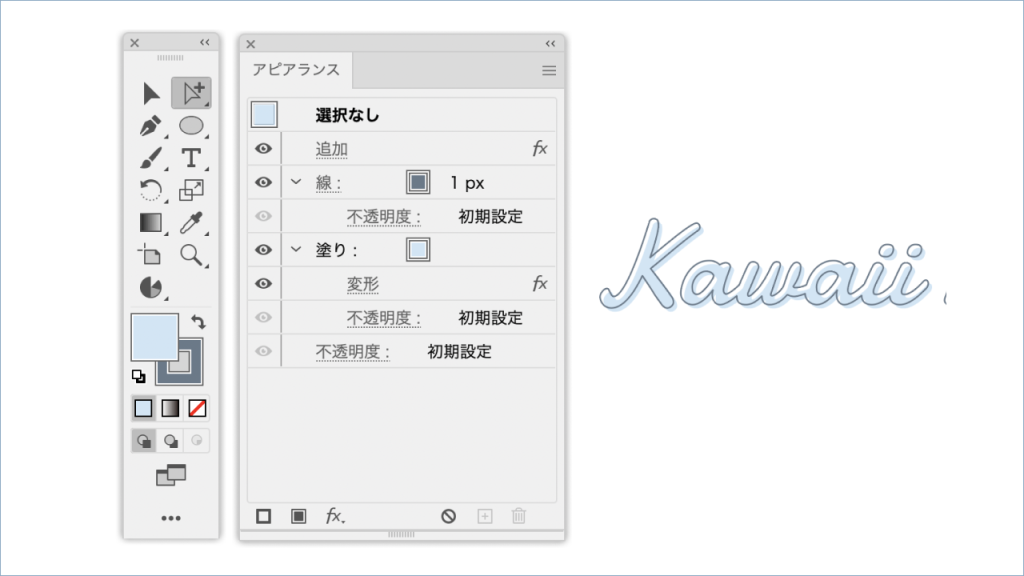1024x576 pixels.
Task: Open Edit Toolbar three dots
Action: (x=171, y=518)
